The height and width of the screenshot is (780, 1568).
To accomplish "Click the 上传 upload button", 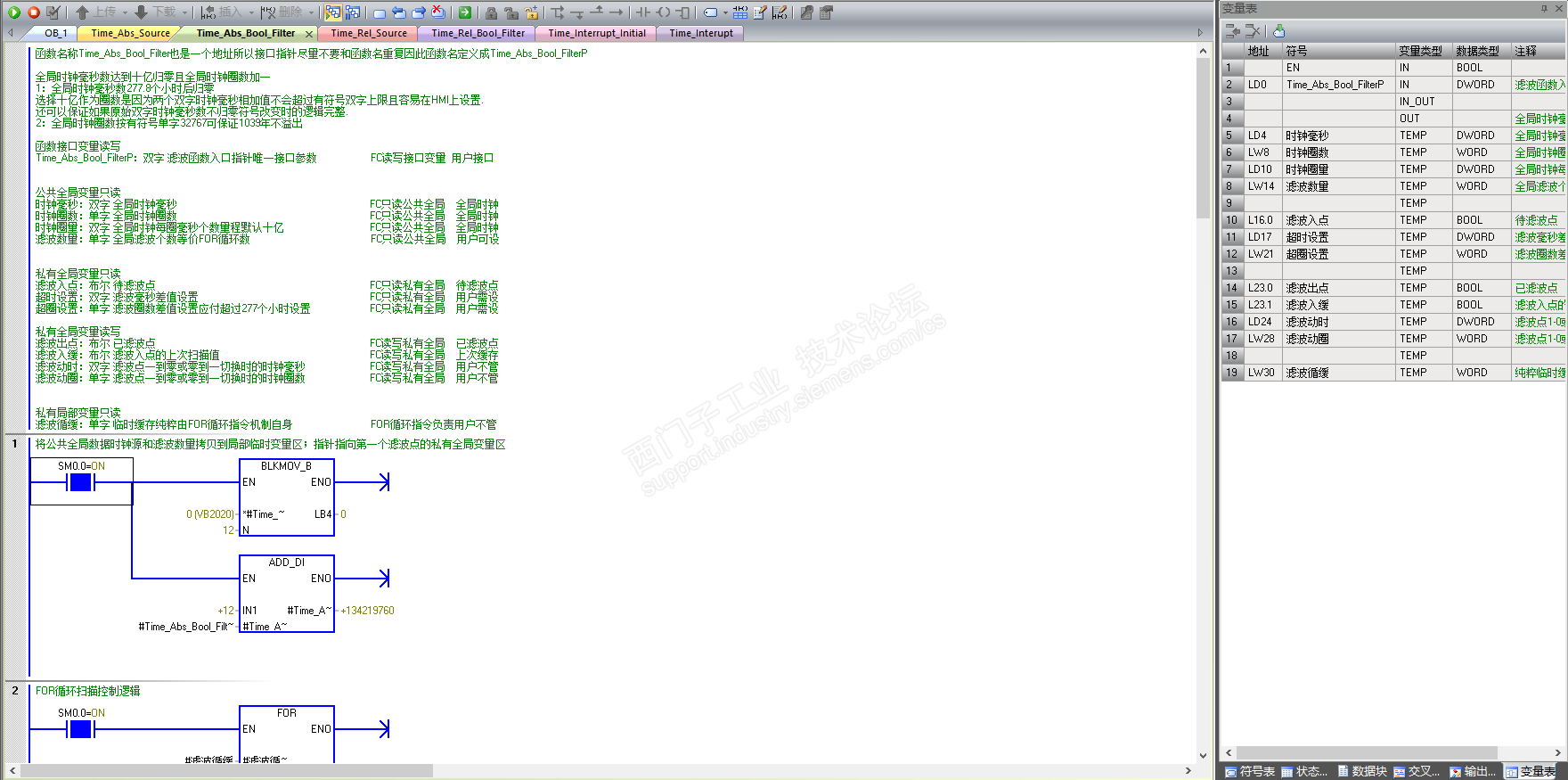I will point(96,12).
